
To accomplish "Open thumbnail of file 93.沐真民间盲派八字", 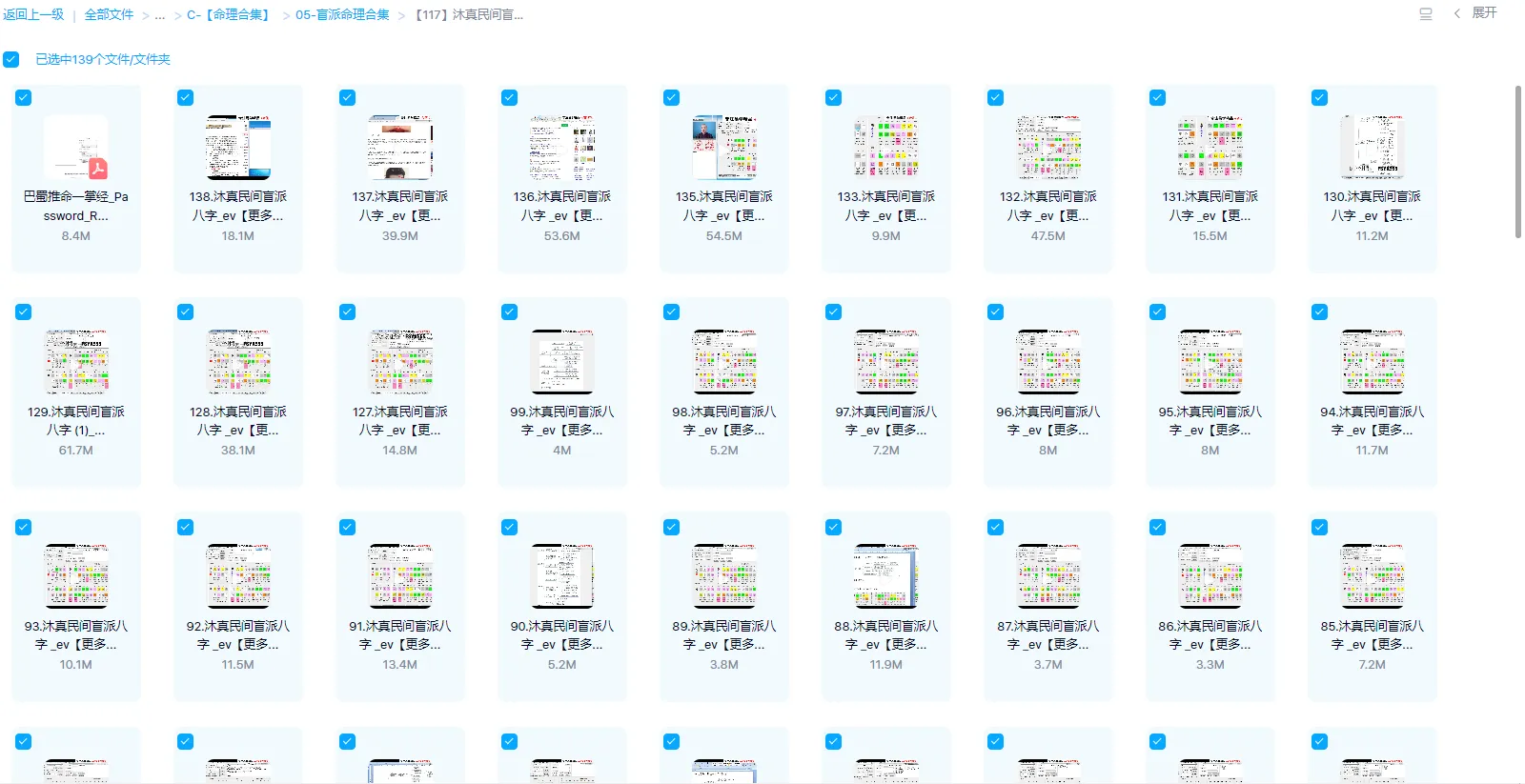I will pyautogui.click(x=76, y=576).
